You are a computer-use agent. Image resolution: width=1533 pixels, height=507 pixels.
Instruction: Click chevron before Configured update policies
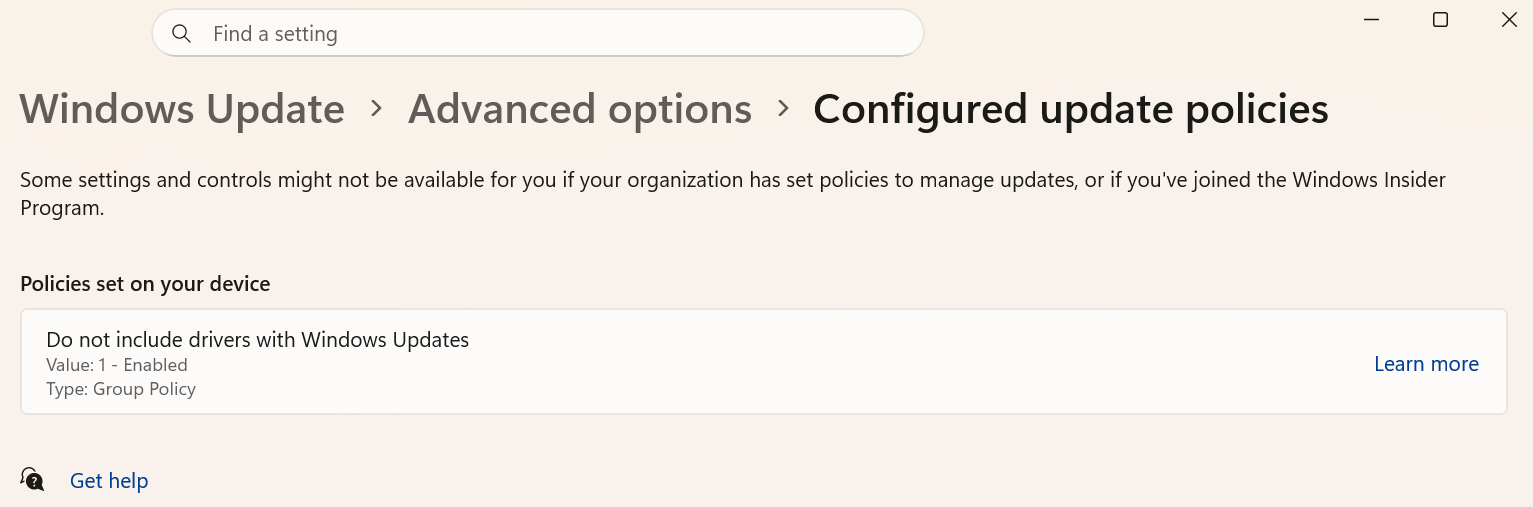point(784,108)
